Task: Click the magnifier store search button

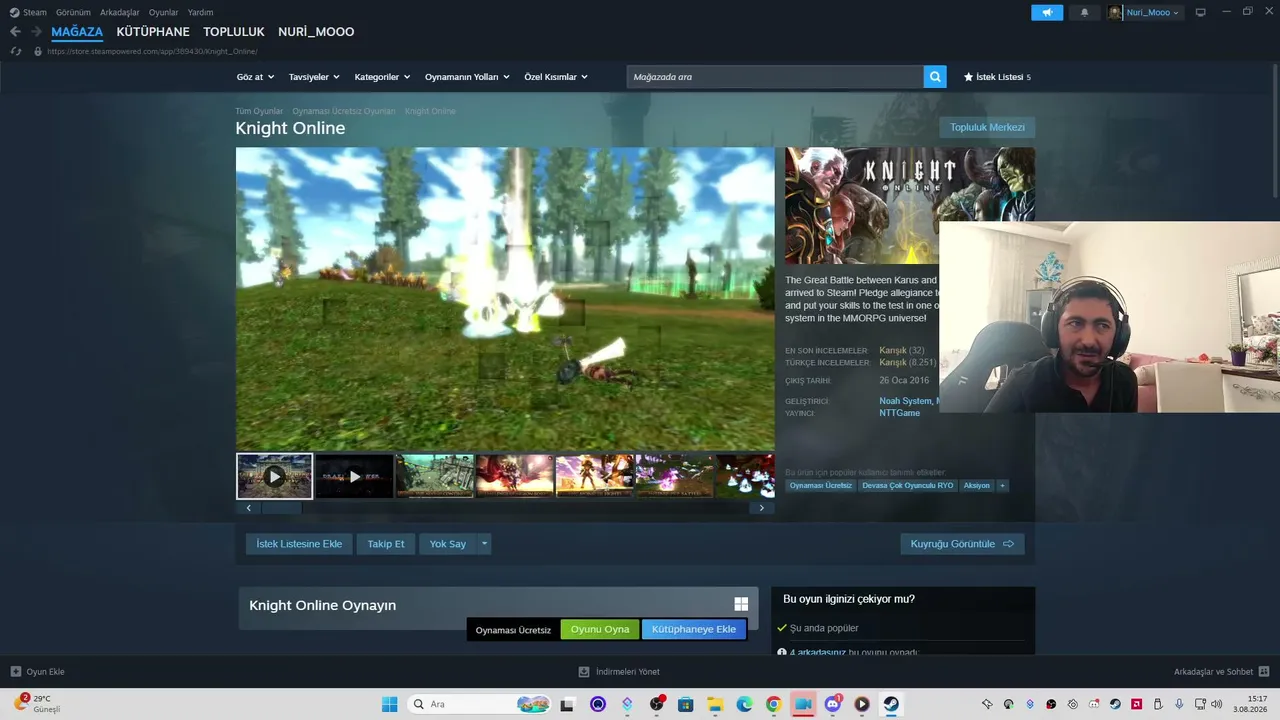Action: 935,77
